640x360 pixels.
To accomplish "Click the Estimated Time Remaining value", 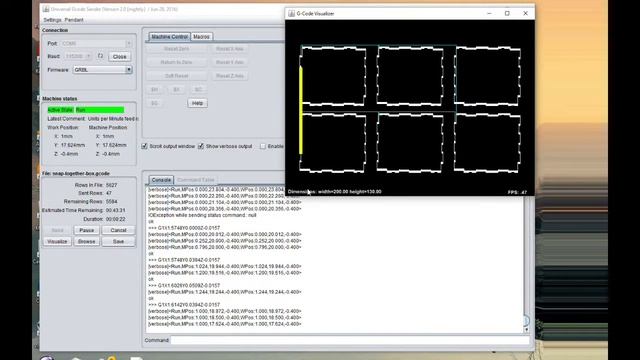I will click(116, 210).
